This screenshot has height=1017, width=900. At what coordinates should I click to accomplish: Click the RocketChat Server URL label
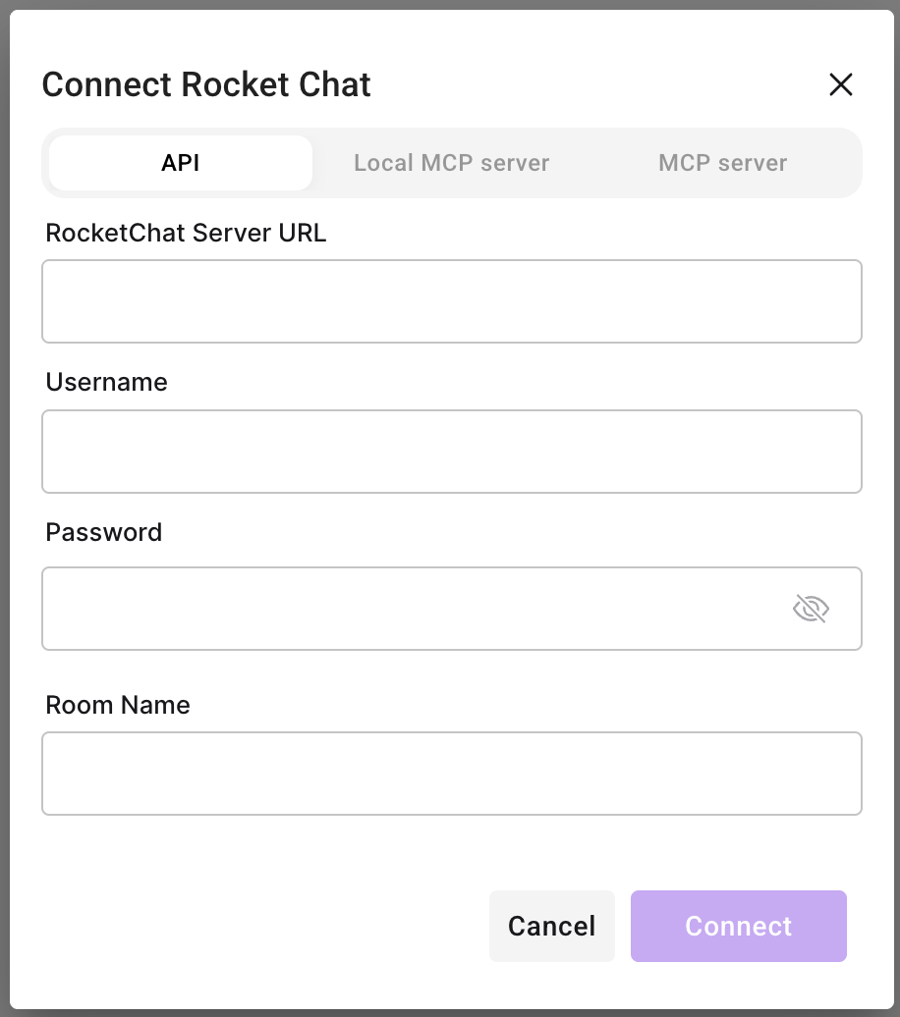click(186, 233)
